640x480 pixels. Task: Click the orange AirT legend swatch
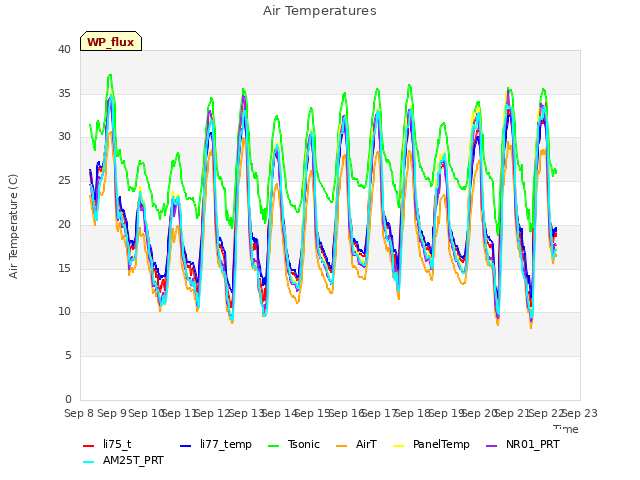[x=342, y=446]
